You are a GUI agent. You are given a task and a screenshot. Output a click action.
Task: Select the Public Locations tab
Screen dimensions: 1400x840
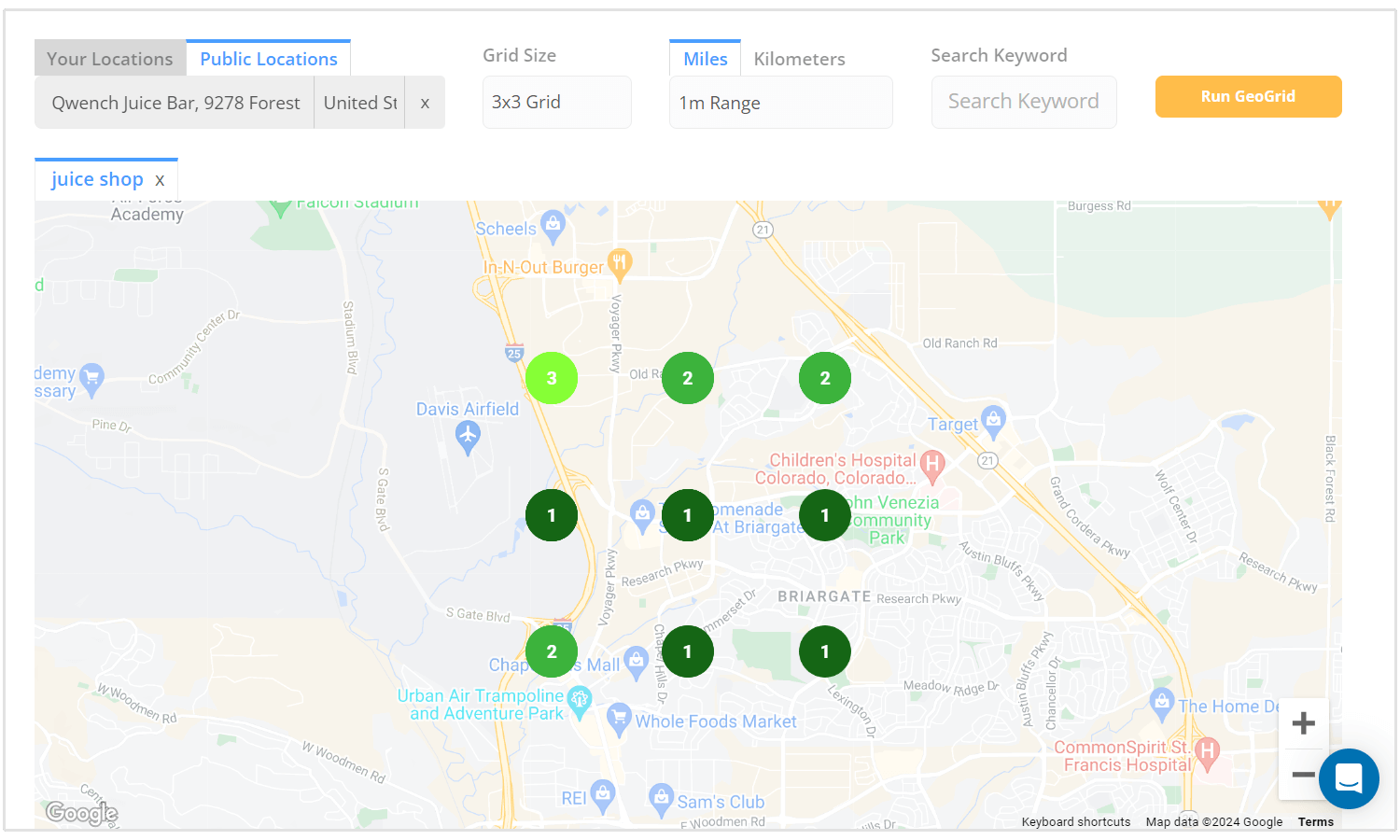click(x=269, y=59)
